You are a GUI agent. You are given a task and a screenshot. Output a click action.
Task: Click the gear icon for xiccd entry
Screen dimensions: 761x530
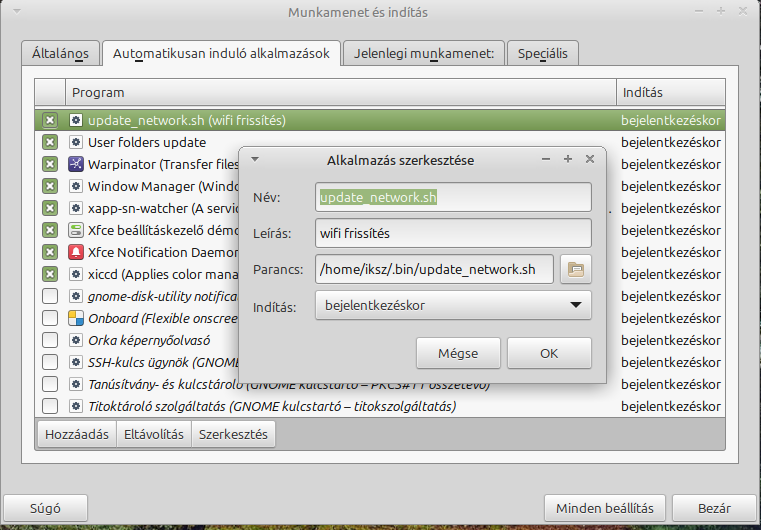76,274
